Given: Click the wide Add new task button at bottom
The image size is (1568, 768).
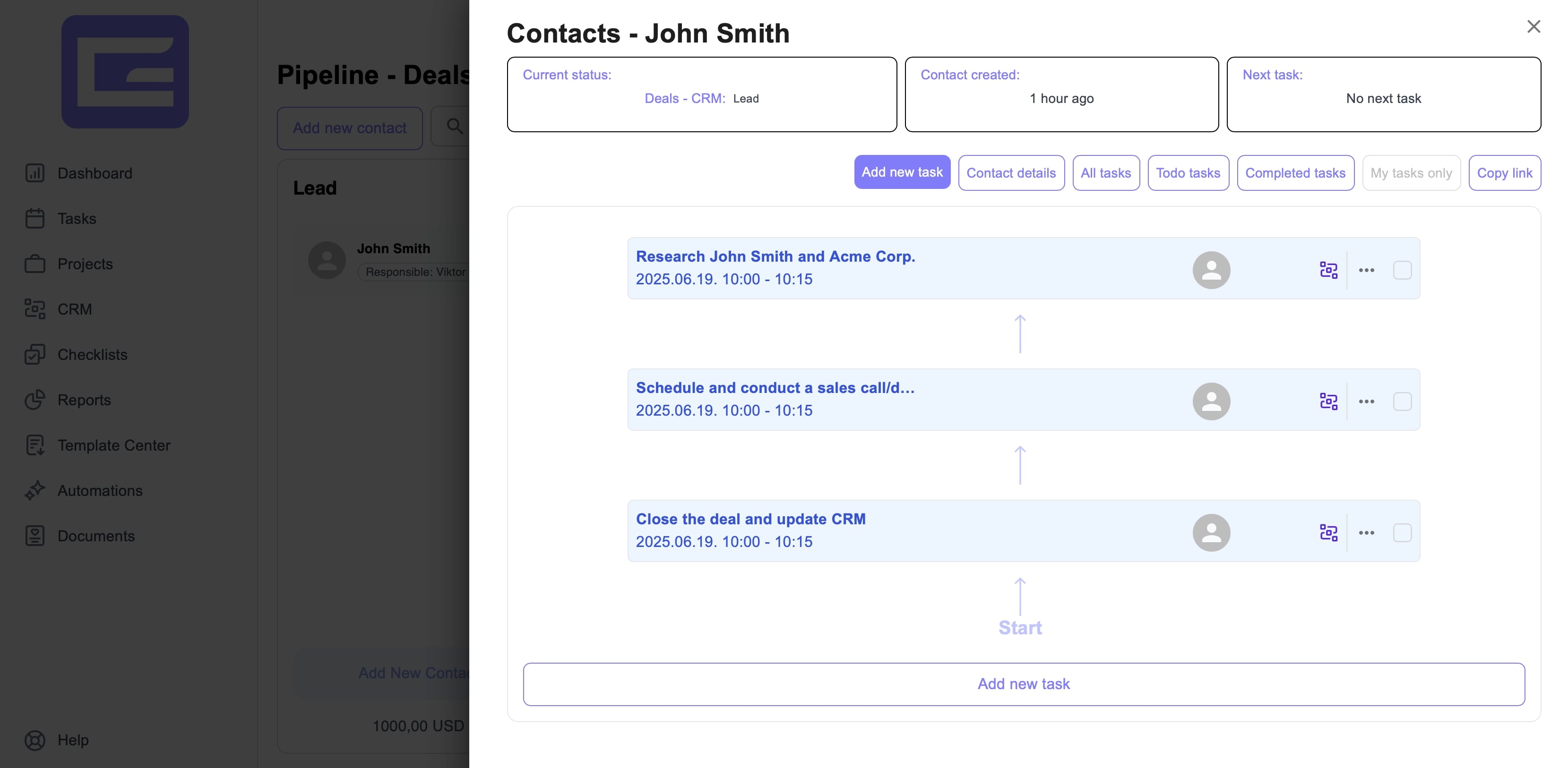Looking at the screenshot, I should pos(1023,684).
